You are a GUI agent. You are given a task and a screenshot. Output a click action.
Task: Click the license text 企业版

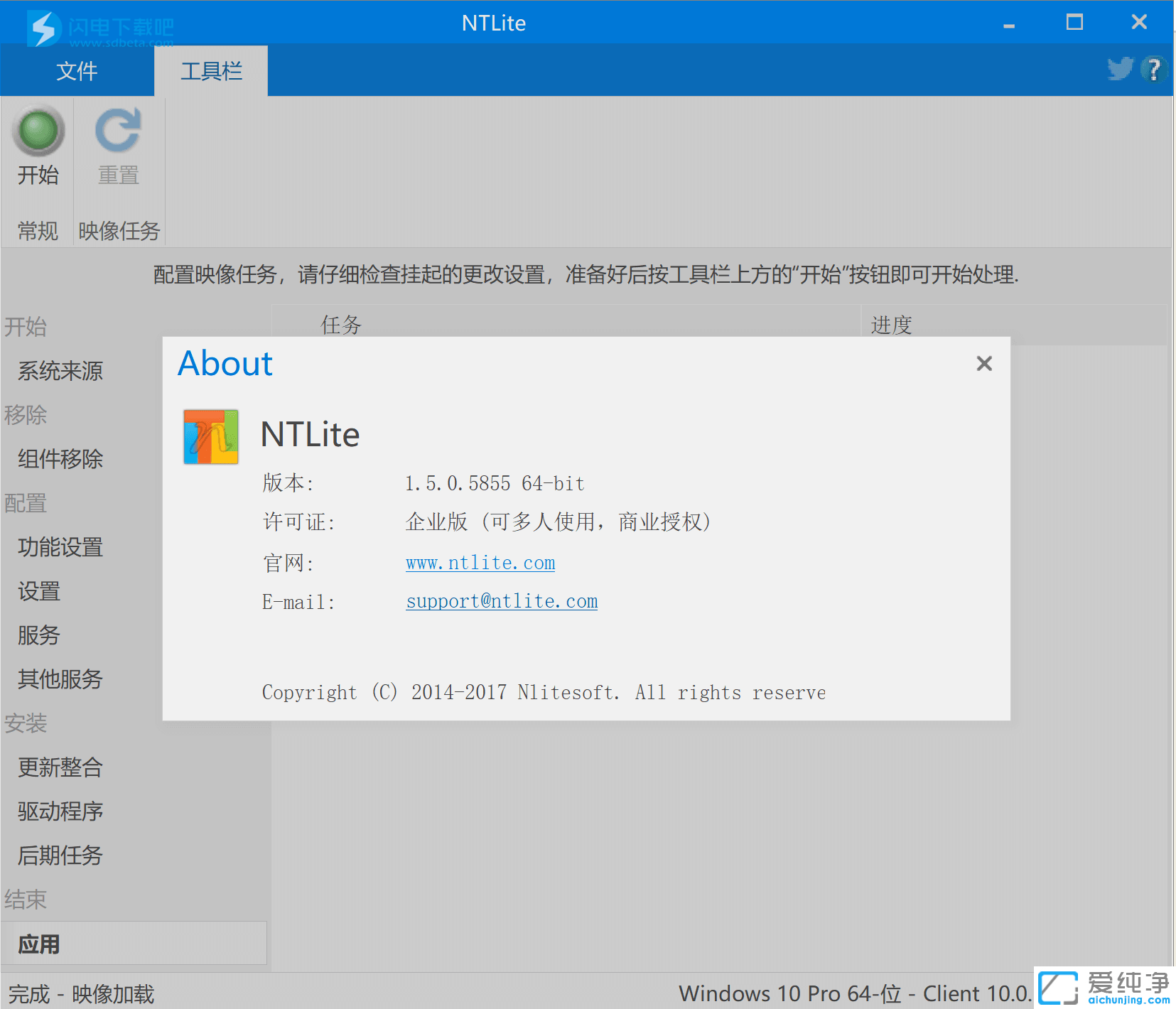pyautogui.click(x=558, y=522)
